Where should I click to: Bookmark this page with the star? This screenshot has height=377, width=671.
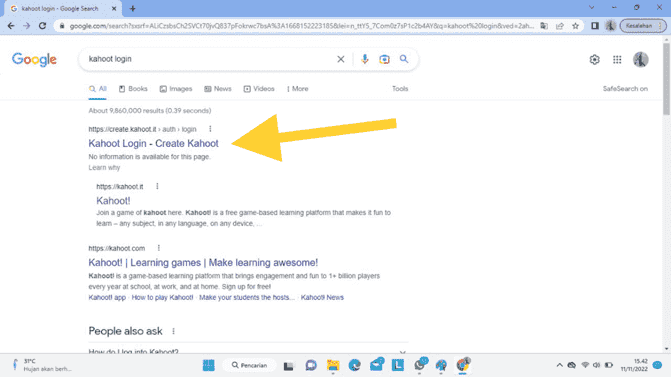pos(576,26)
